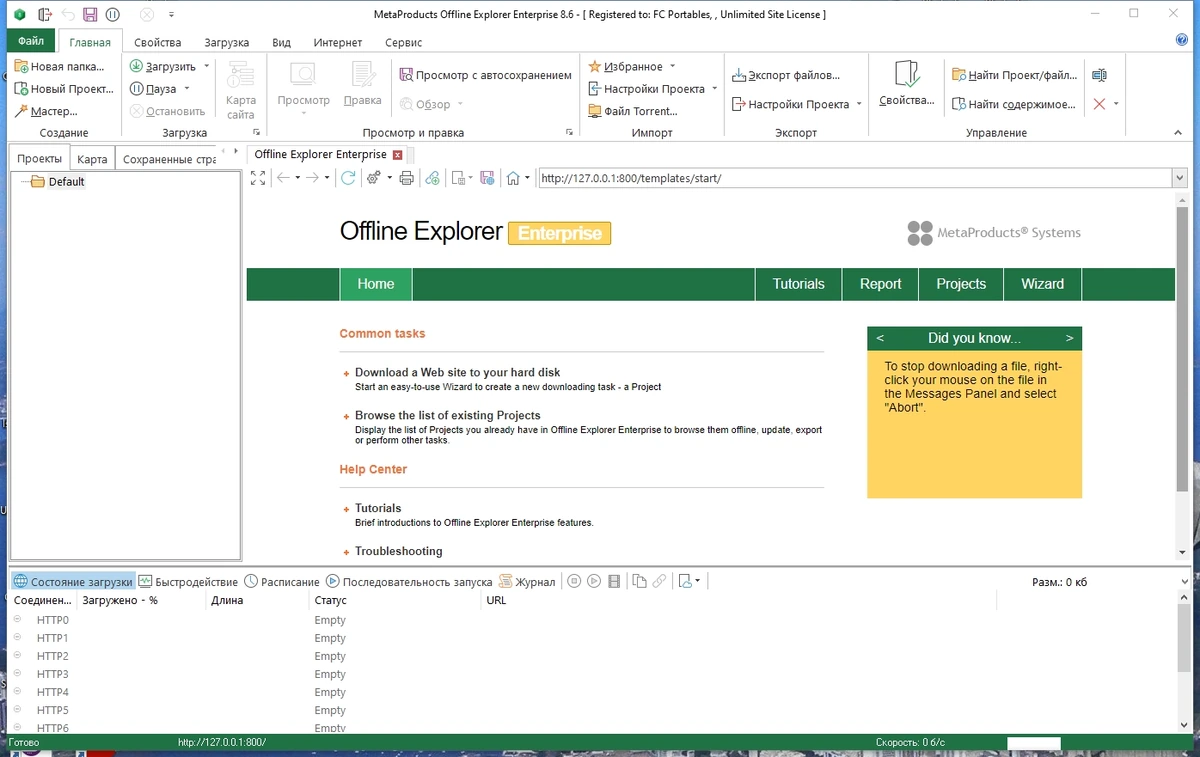Click the browser Print icon
The width and height of the screenshot is (1200, 757).
click(x=406, y=178)
